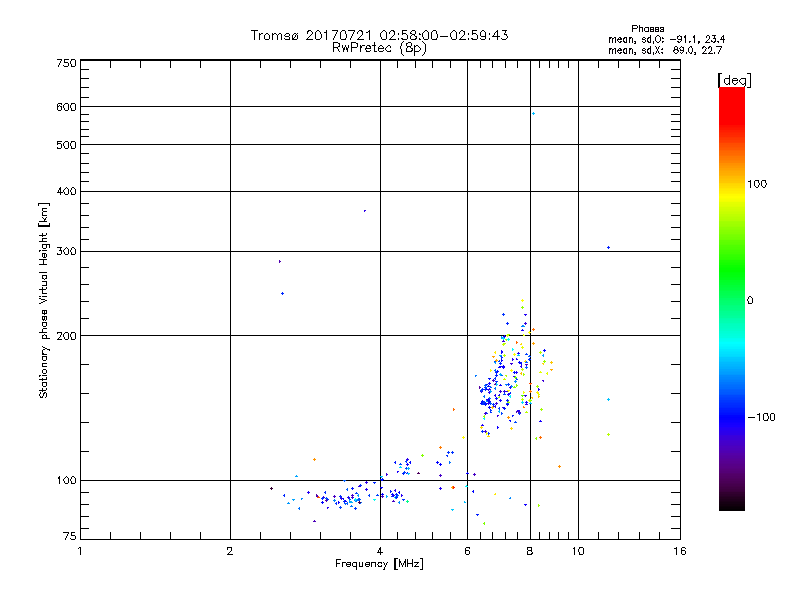Click the plot title 'Tromsø 20170721 02:58:00-02:59:43'
This screenshot has height=600, width=800.
[379, 35]
